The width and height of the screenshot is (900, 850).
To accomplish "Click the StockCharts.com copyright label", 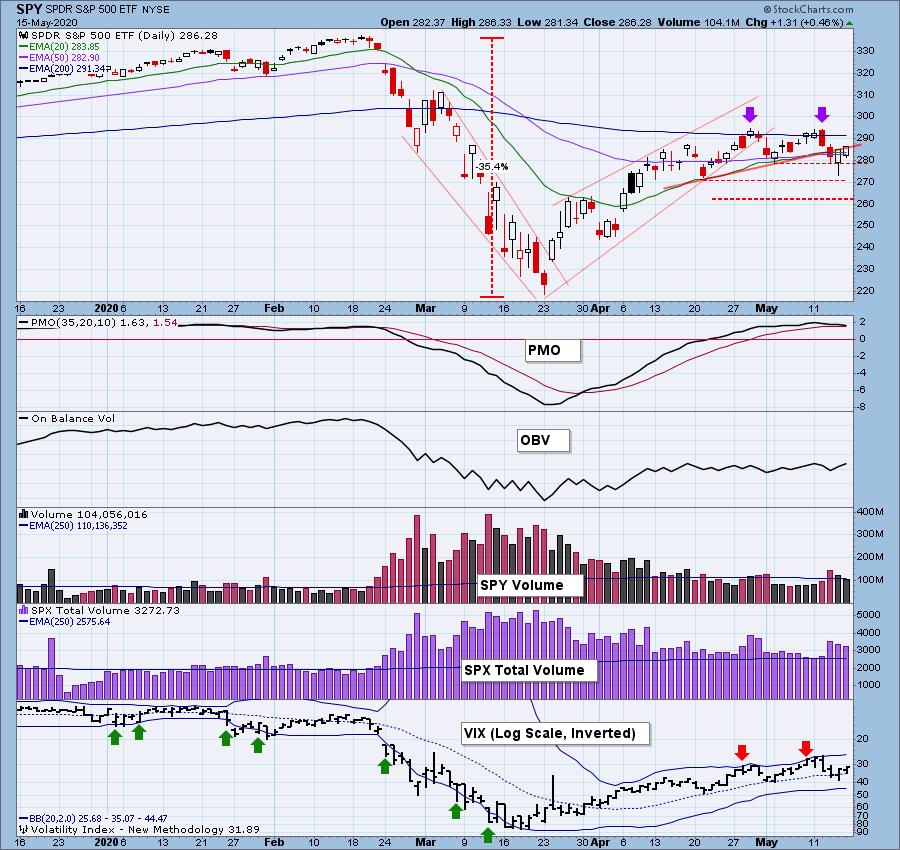I will click(808, 9).
